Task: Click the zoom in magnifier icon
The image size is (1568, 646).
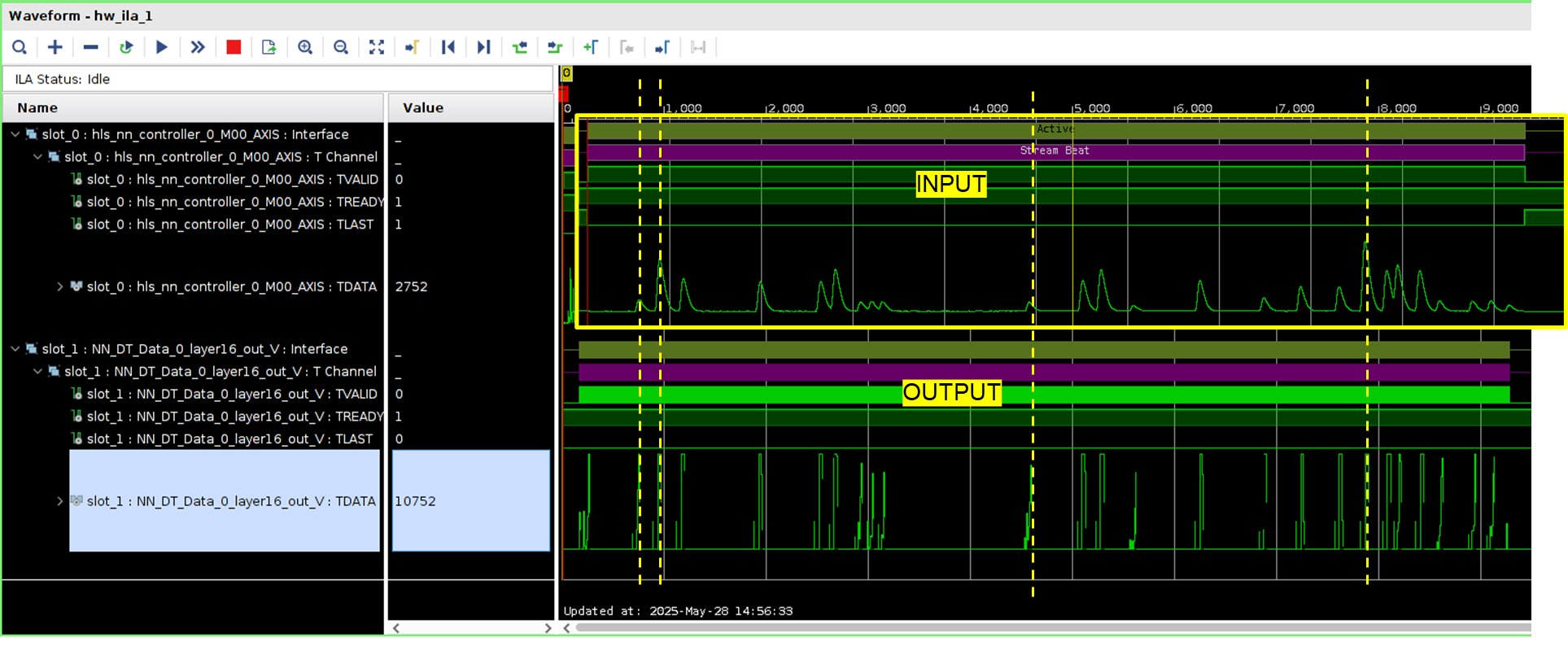Action: click(x=305, y=47)
